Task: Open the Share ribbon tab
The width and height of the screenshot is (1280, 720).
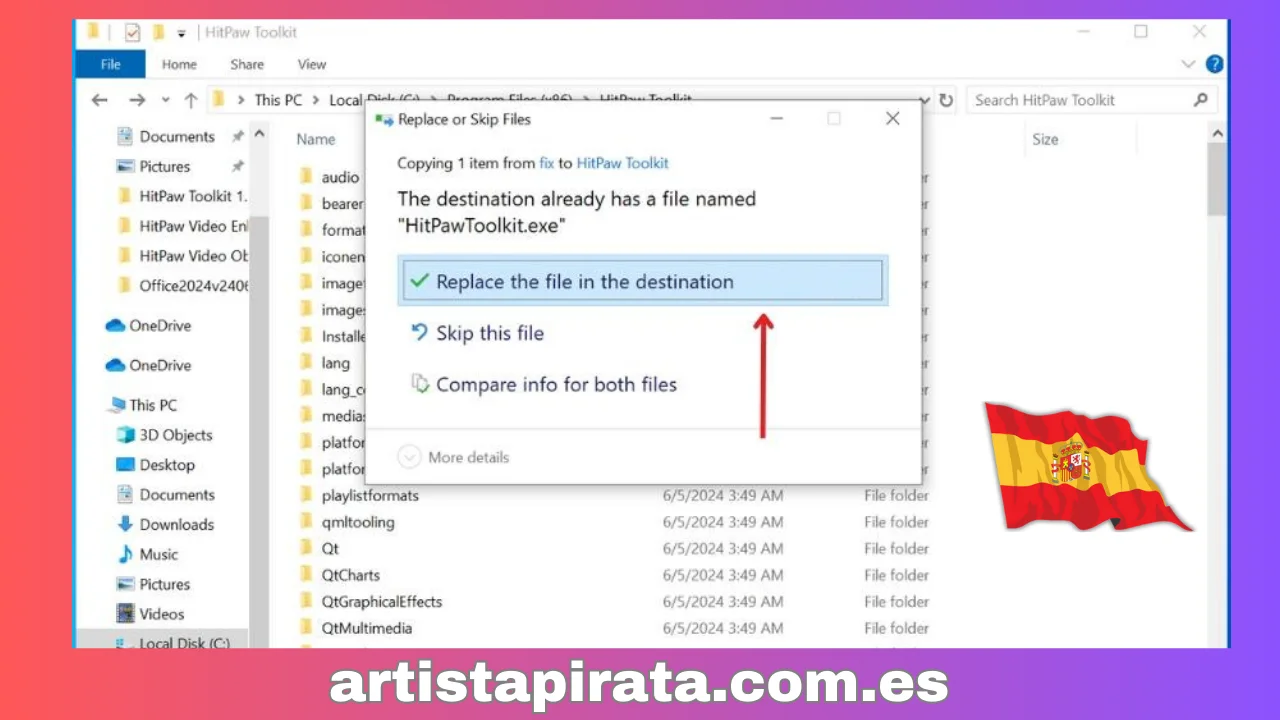Action: (247, 64)
